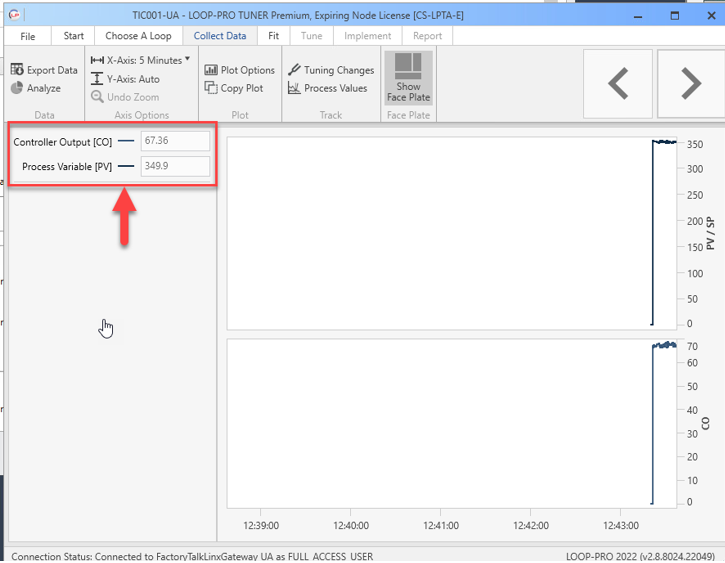The width and height of the screenshot is (725, 563).
Task: Click the Controller Output value field 67.36
Action: 175,141
